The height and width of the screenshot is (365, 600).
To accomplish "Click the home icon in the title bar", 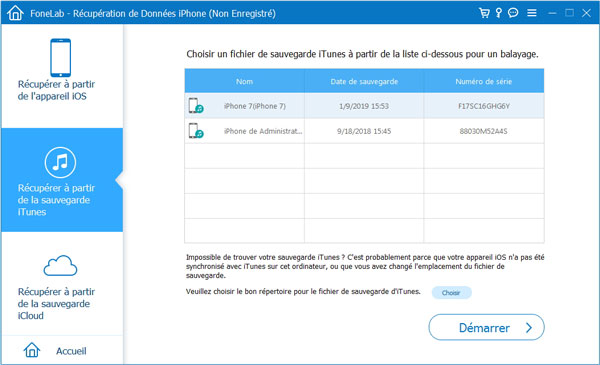I will [15, 13].
